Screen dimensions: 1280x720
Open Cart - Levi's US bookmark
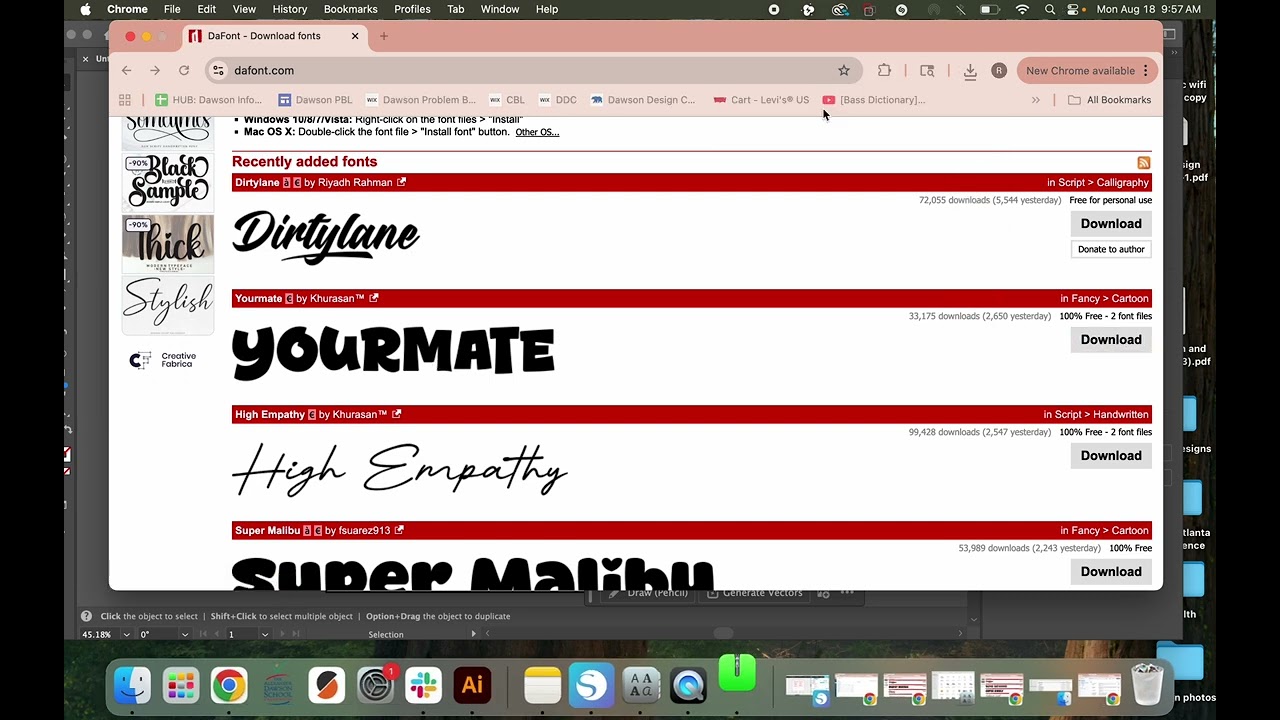coord(761,100)
